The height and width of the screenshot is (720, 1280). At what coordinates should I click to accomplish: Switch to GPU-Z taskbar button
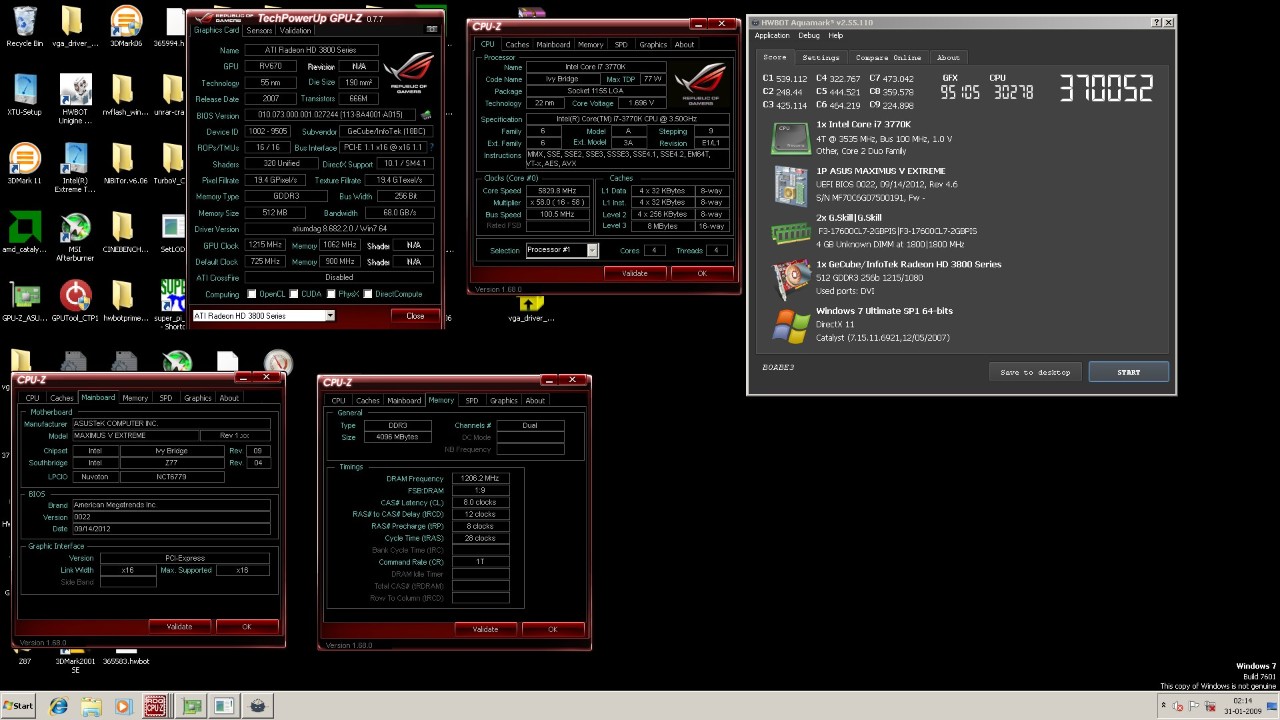[189, 706]
